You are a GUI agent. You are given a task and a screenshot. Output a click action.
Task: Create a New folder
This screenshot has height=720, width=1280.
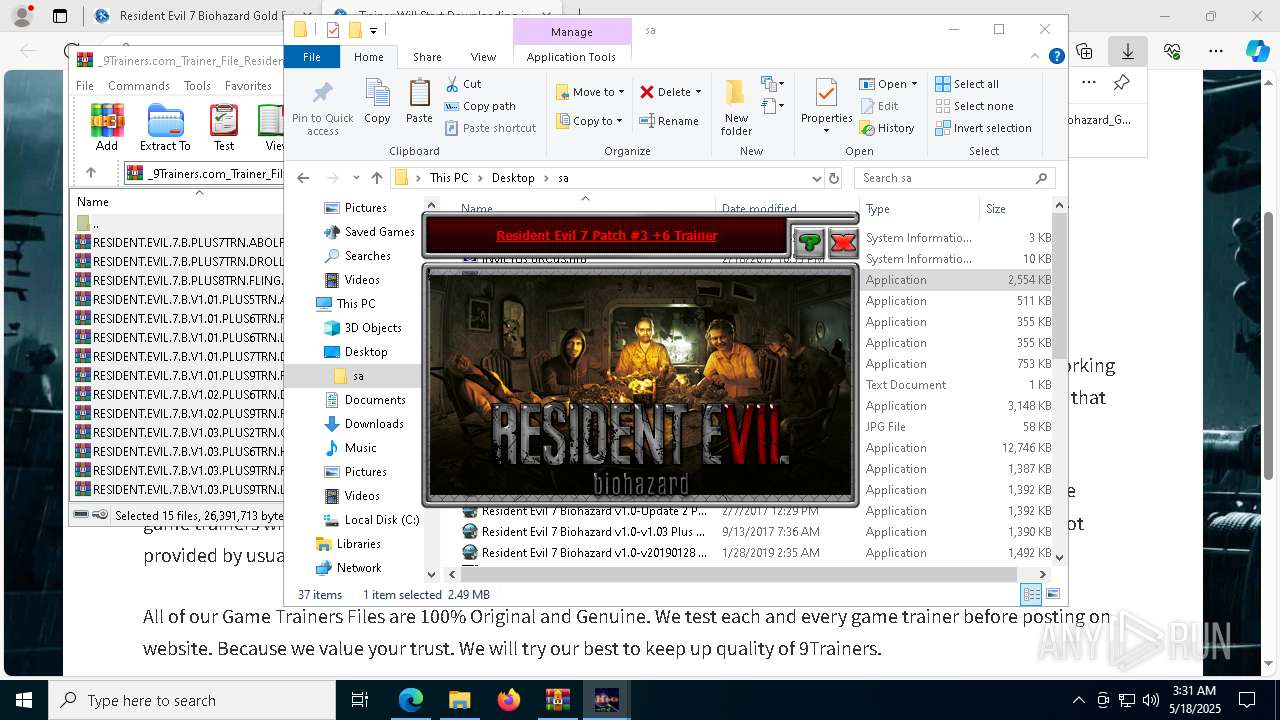click(x=736, y=106)
